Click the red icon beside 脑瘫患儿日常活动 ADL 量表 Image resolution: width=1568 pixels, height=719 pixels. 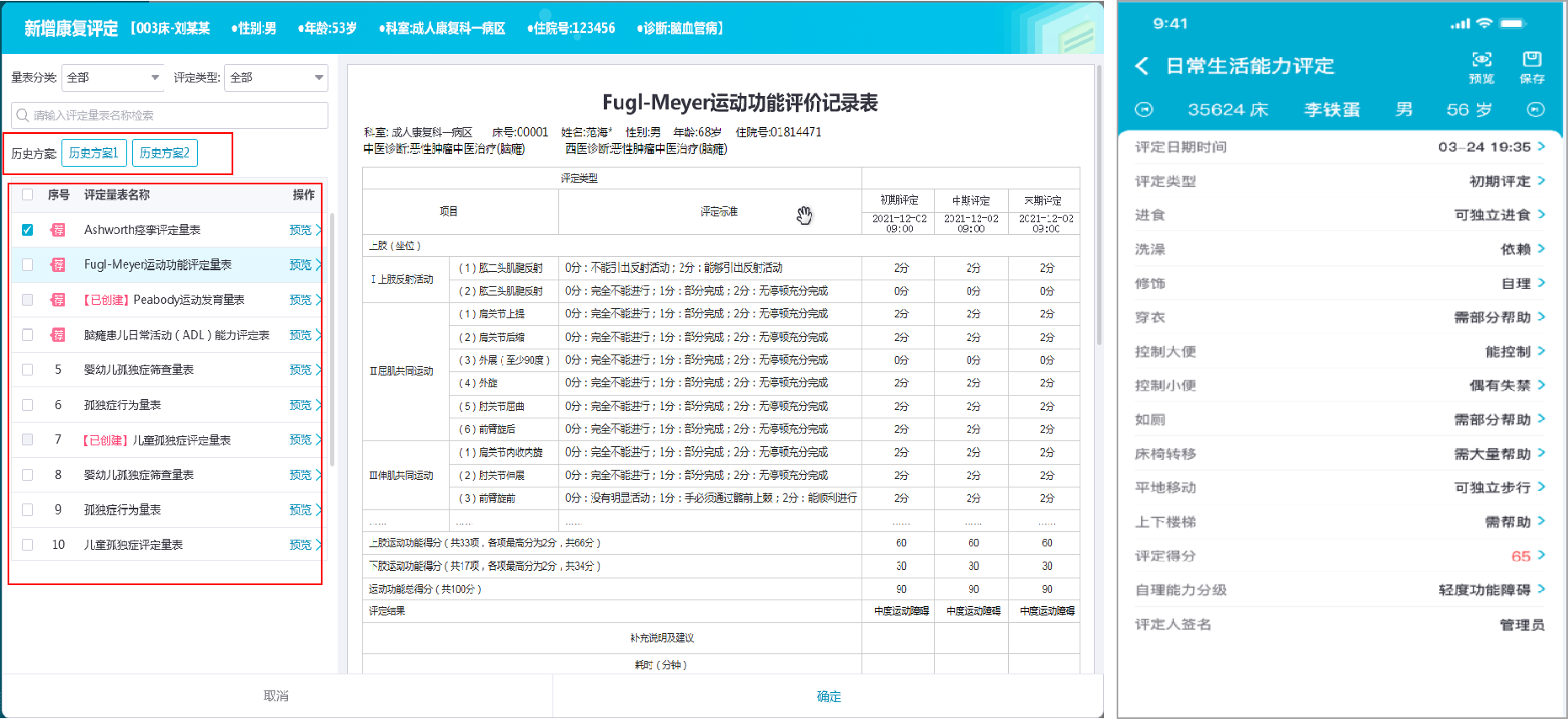(58, 335)
